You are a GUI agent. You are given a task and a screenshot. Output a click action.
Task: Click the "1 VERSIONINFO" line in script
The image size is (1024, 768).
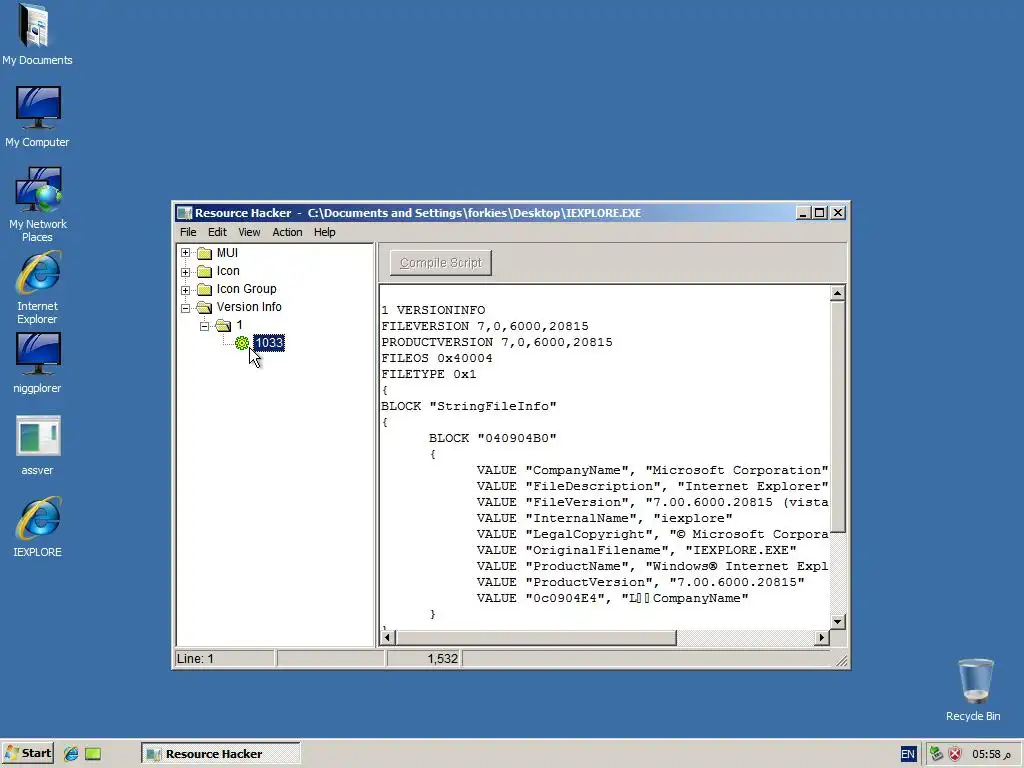point(433,310)
